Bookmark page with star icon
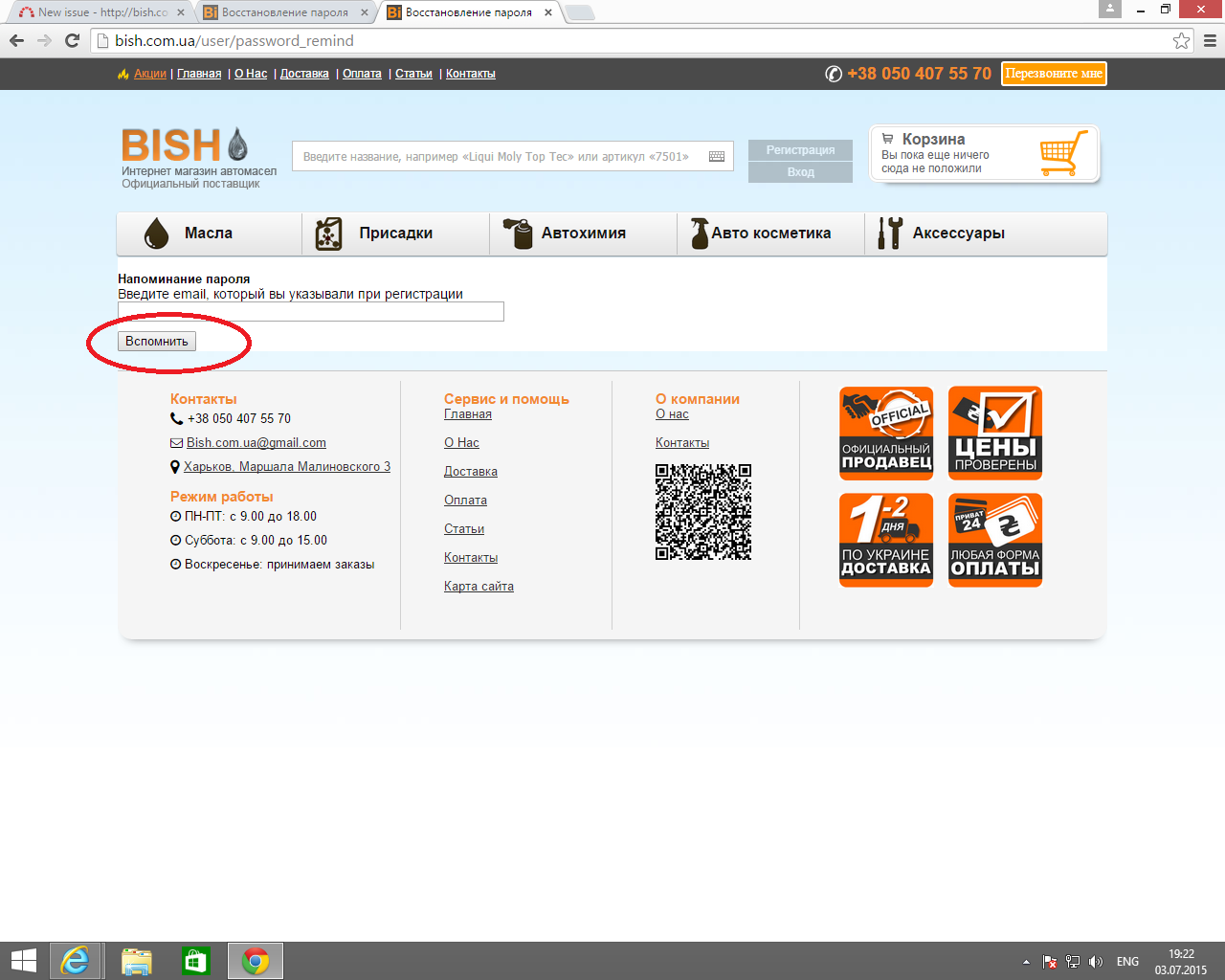Viewport: 1225px width, 980px height. [1181, 41]
